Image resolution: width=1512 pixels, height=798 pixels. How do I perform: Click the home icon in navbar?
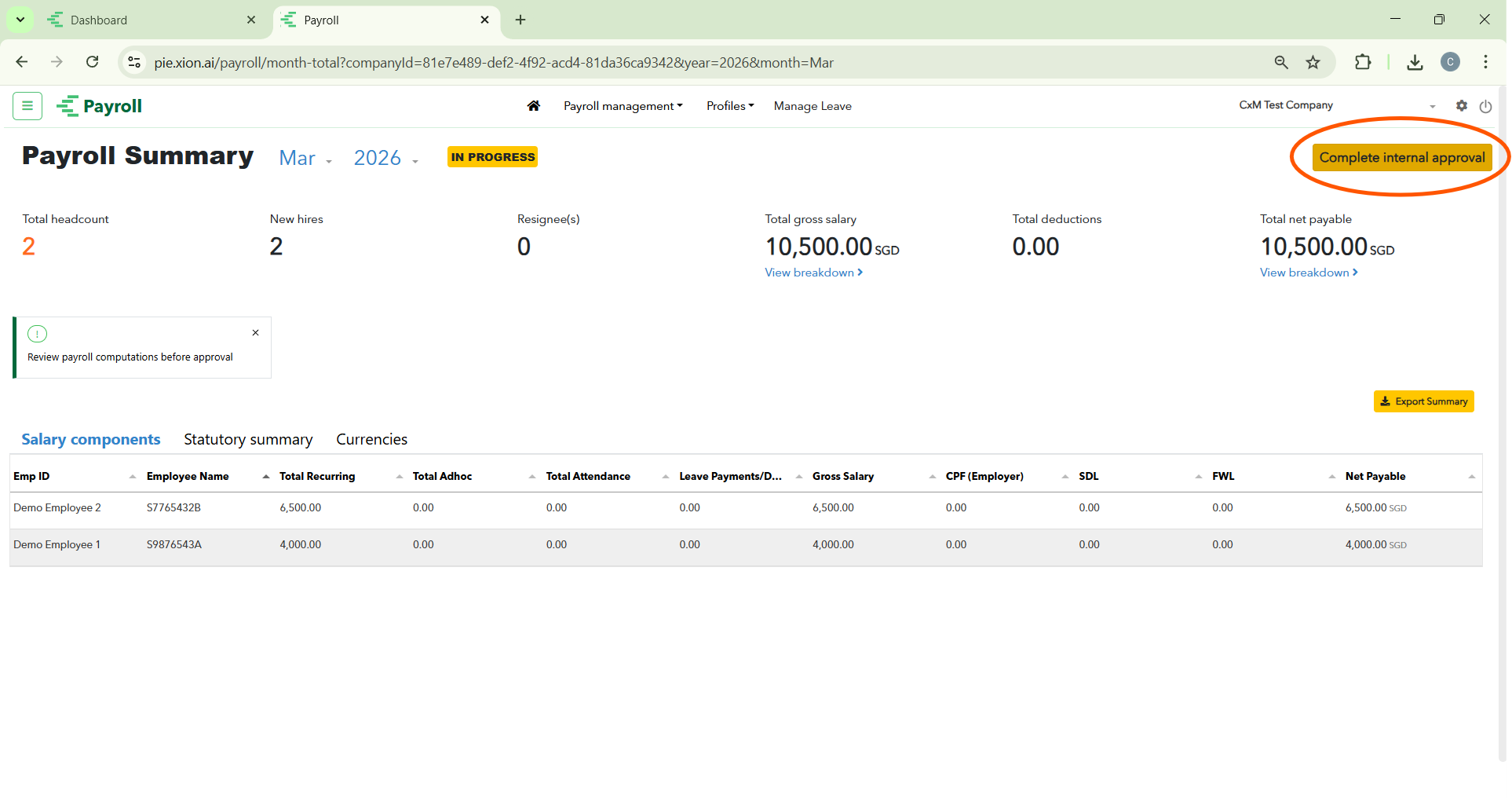coord(533,106)
